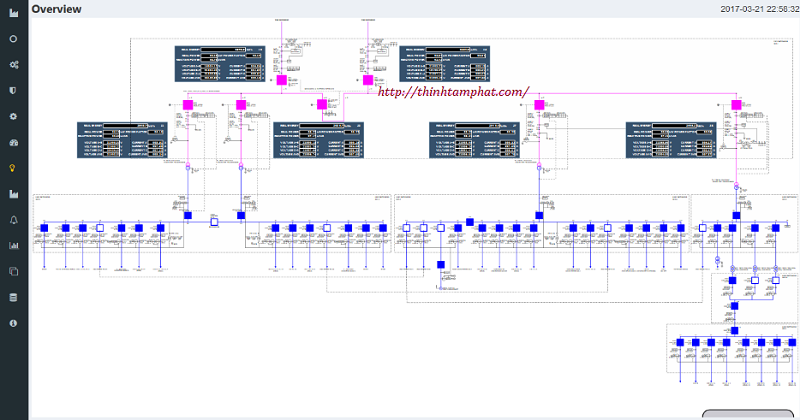Click the info icon in sidebar
The width and height of the screenshot is (800, 420).
pyautogui.click(x=14, y=323)
